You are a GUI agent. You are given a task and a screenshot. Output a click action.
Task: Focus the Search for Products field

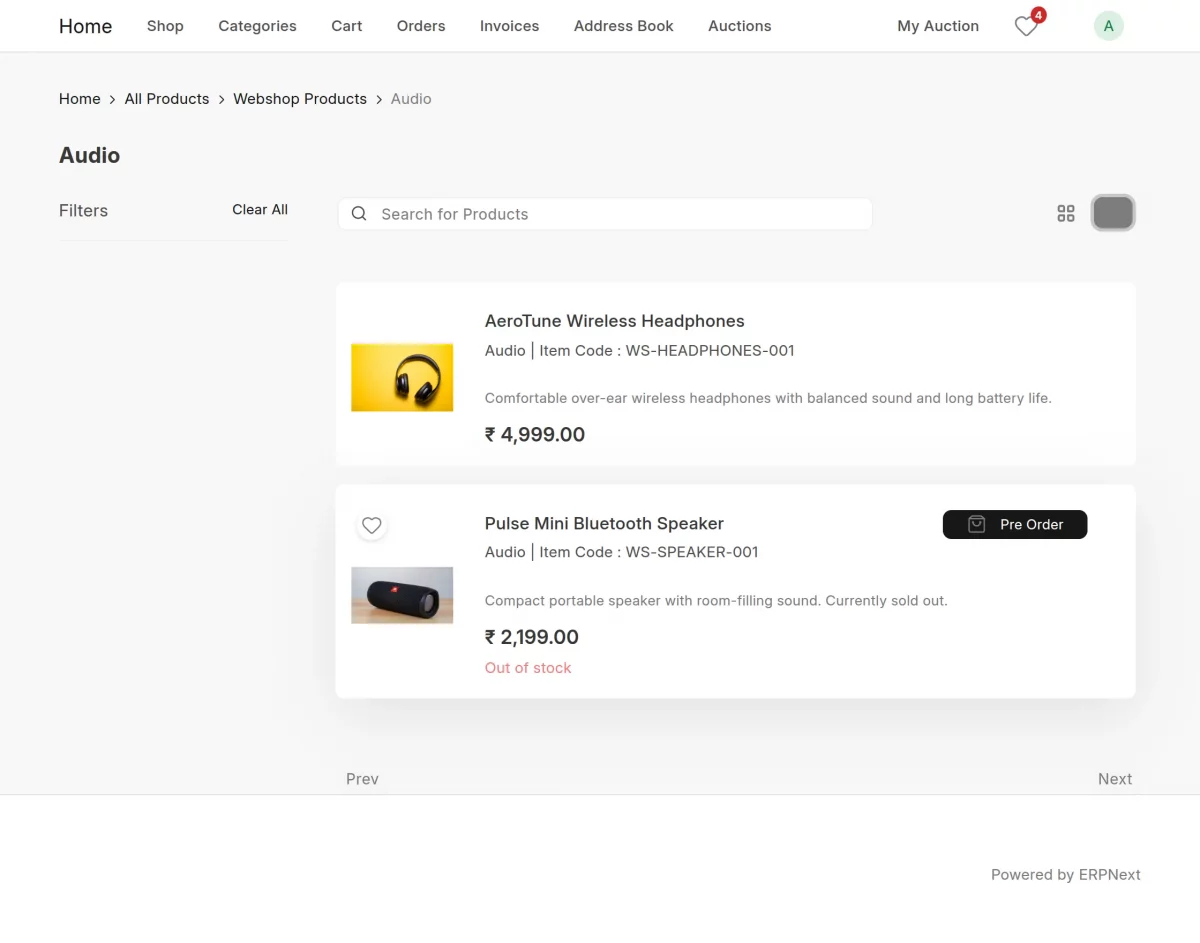605,214
